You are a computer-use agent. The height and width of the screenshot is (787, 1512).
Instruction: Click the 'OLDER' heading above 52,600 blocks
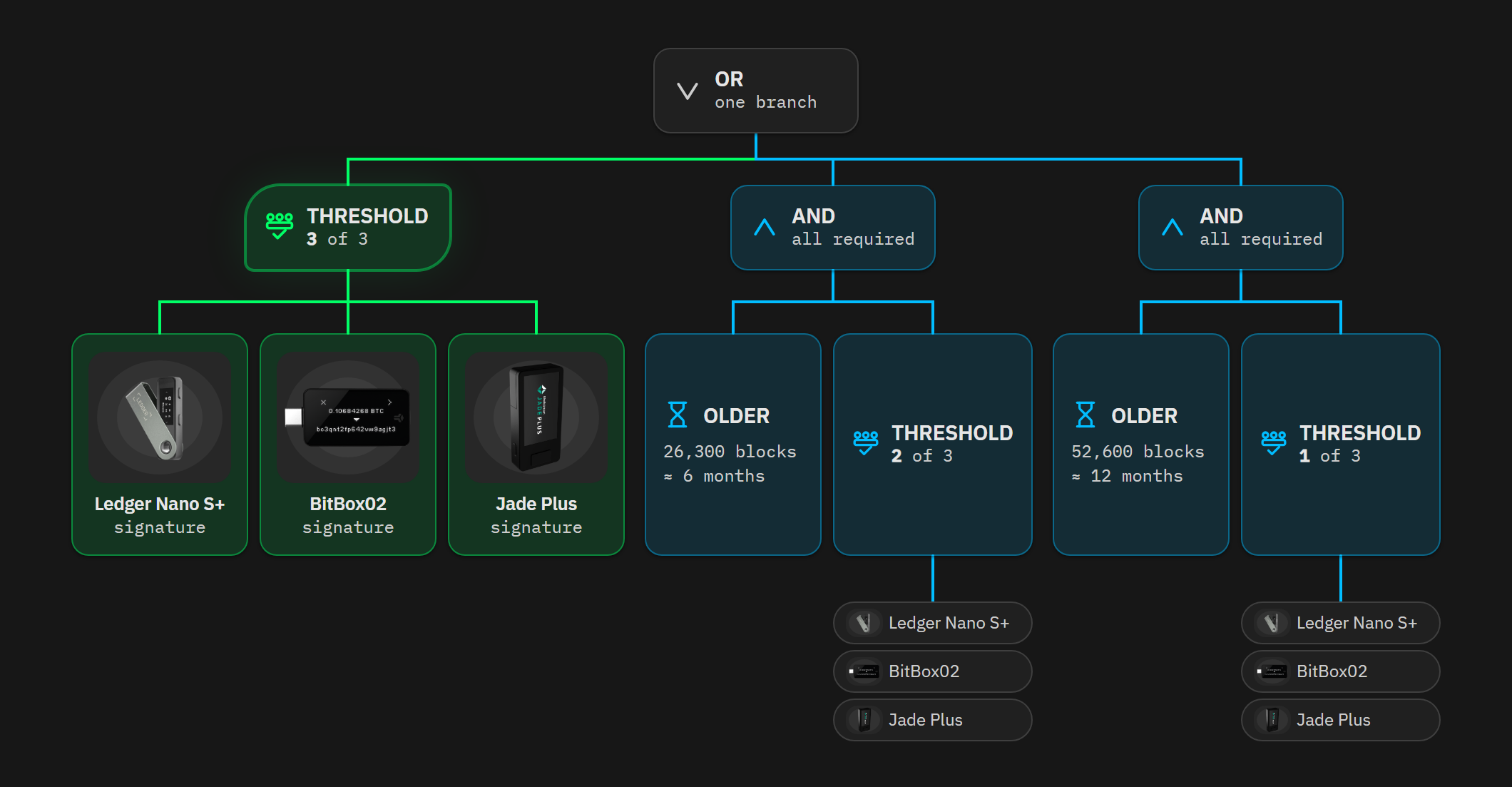pyautogui.click(x=1144, y=416)
